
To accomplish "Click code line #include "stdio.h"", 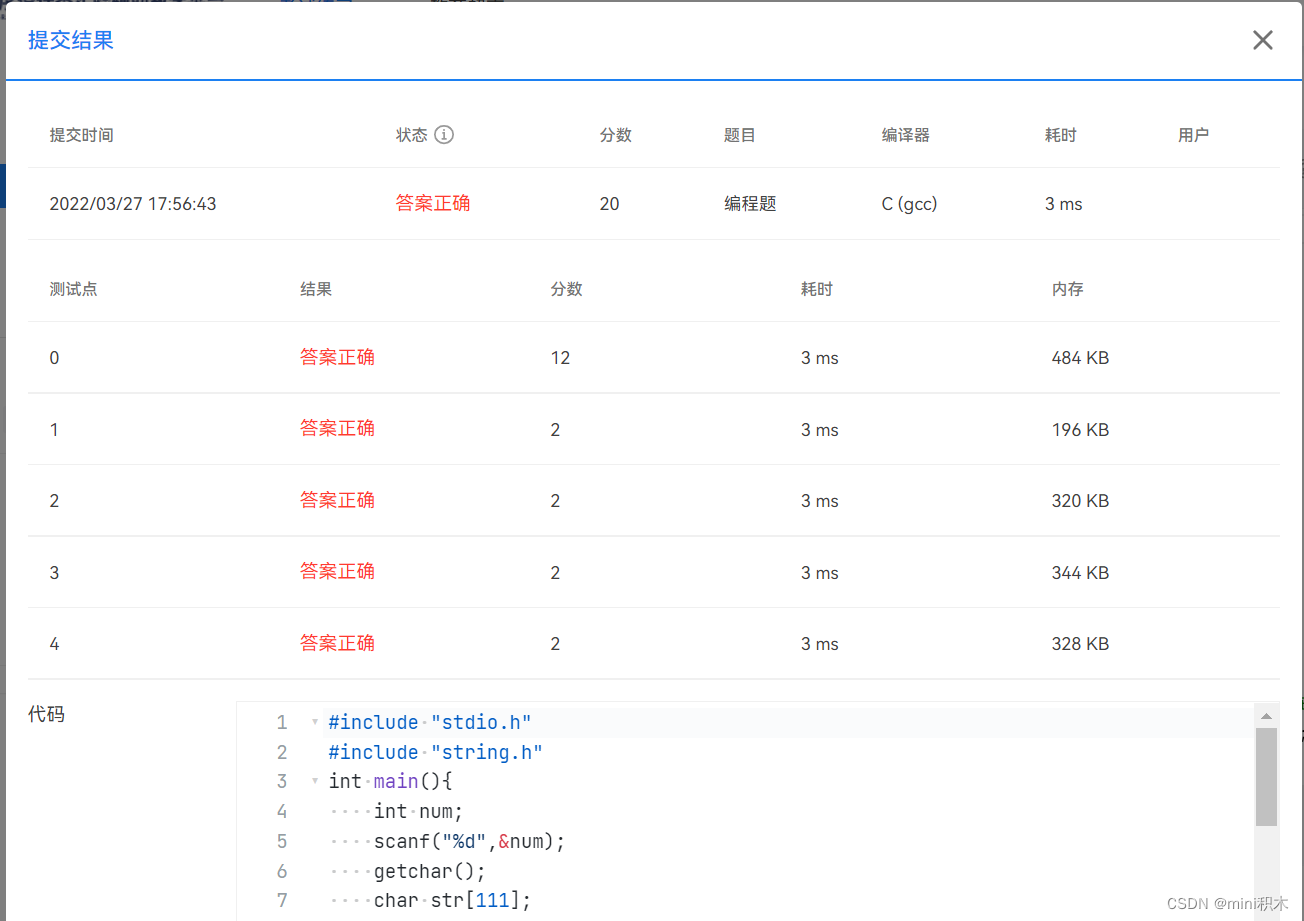I will pyautogui.click(x=430, y=722).
